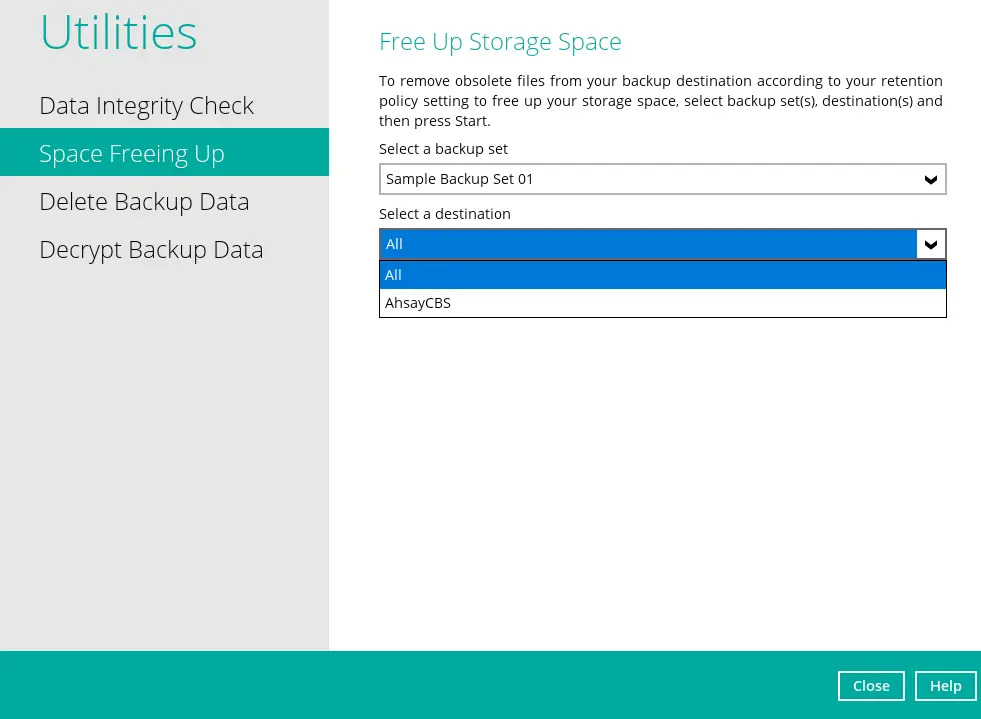Click the Utilities title heading
Screen dimensions: 981x719
(x=118, y=33)
